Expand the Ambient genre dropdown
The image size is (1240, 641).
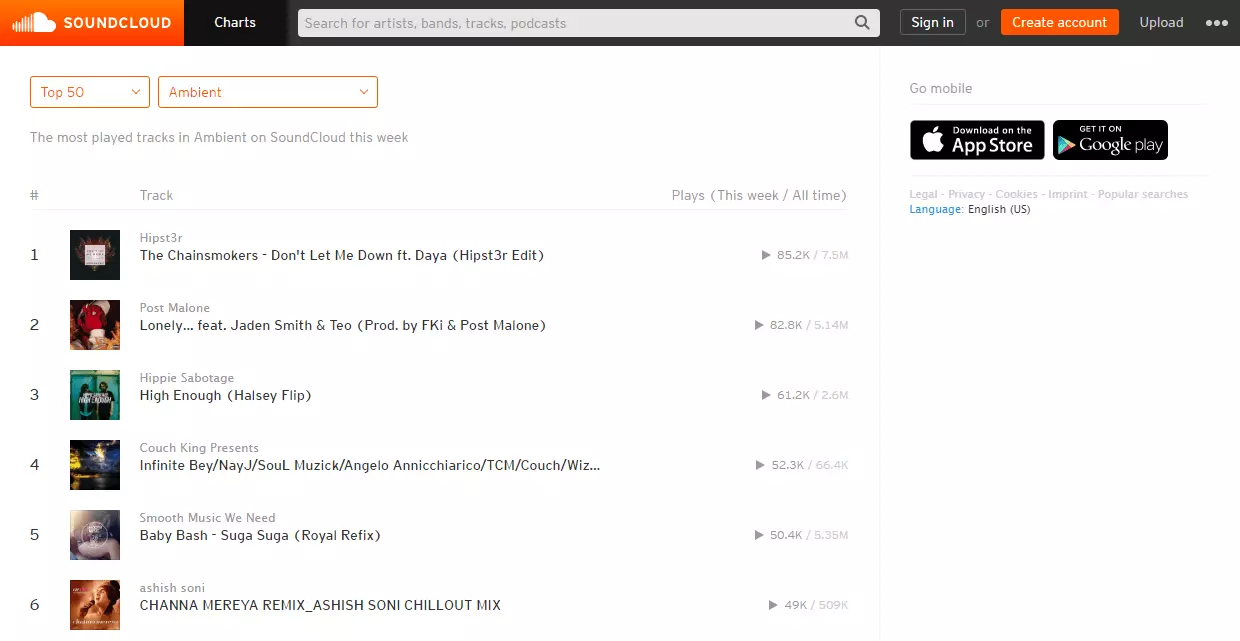point(268,92)
